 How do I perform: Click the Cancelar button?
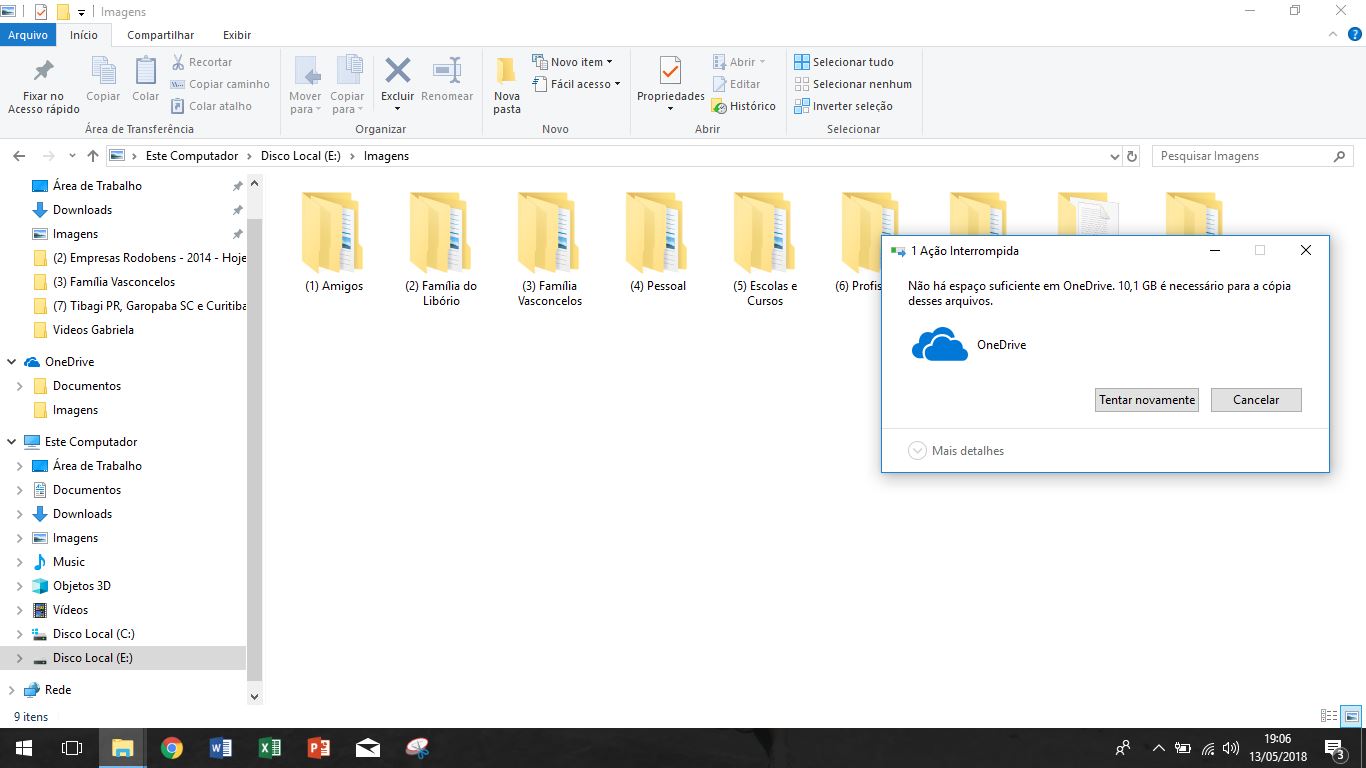1256,400
